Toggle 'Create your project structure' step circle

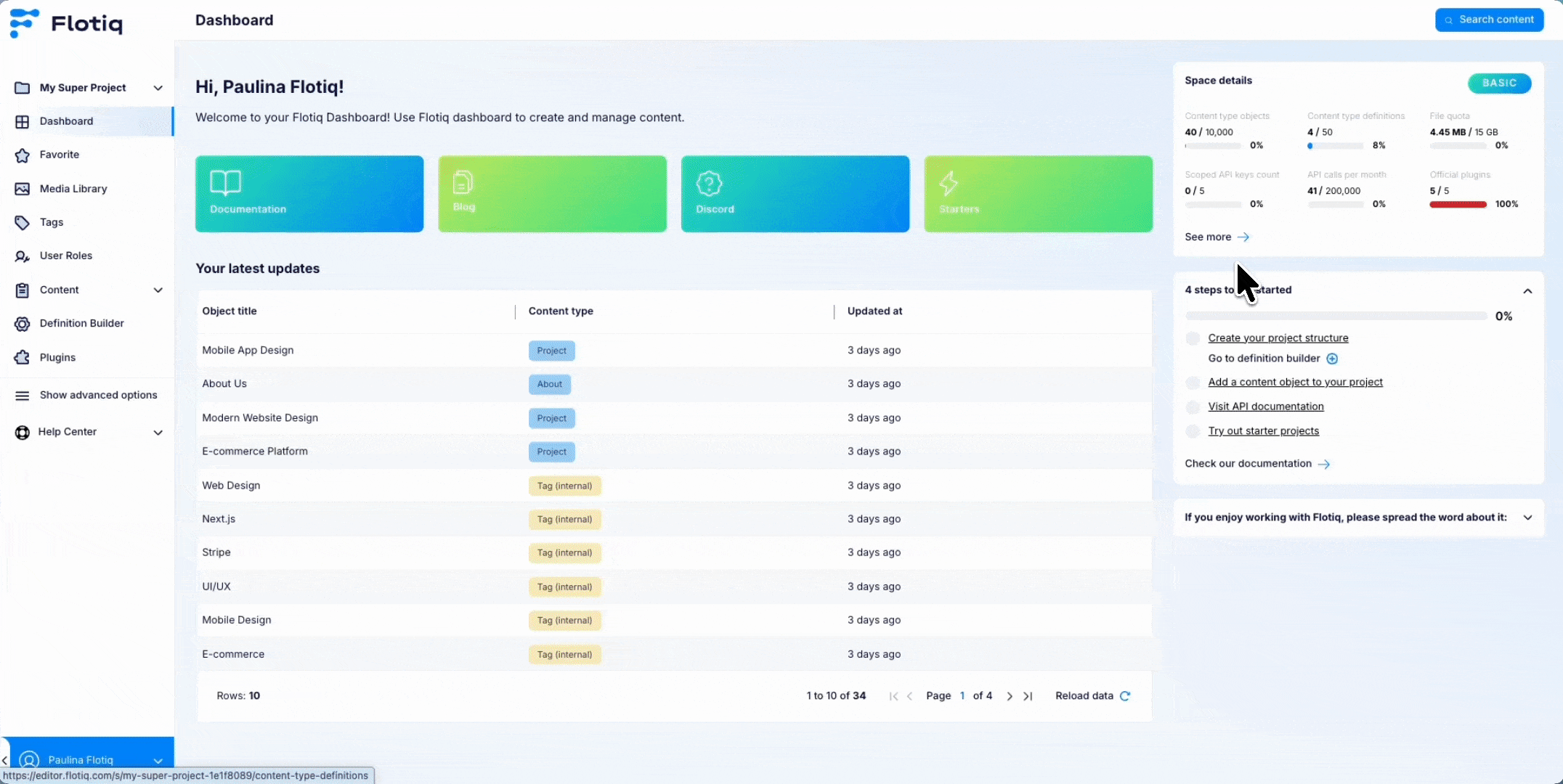(1193, 338)
